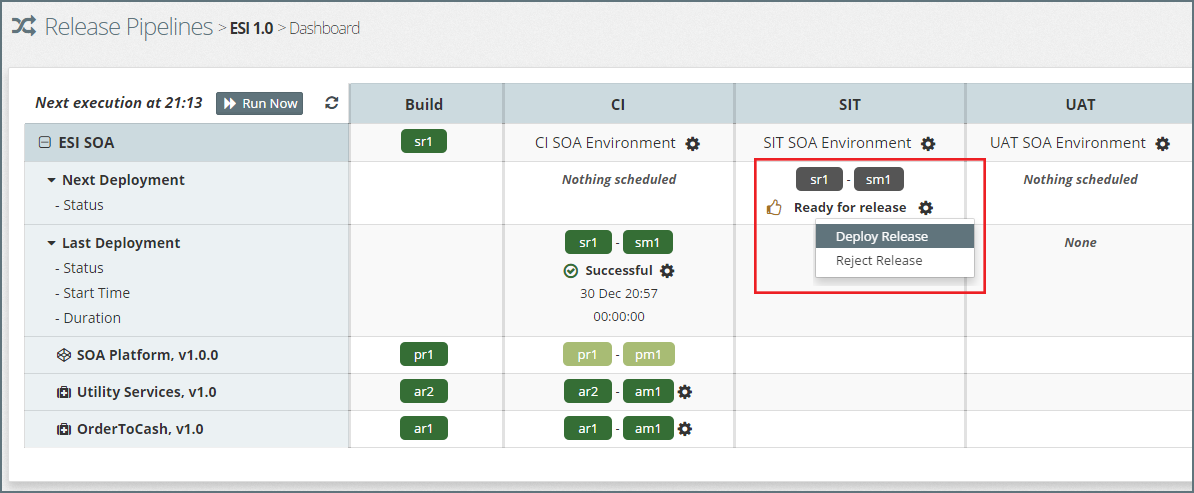This screenshot has width=1194, height=493.
Task: Choose Deploy Release from the menu
Action: point(882,237)
